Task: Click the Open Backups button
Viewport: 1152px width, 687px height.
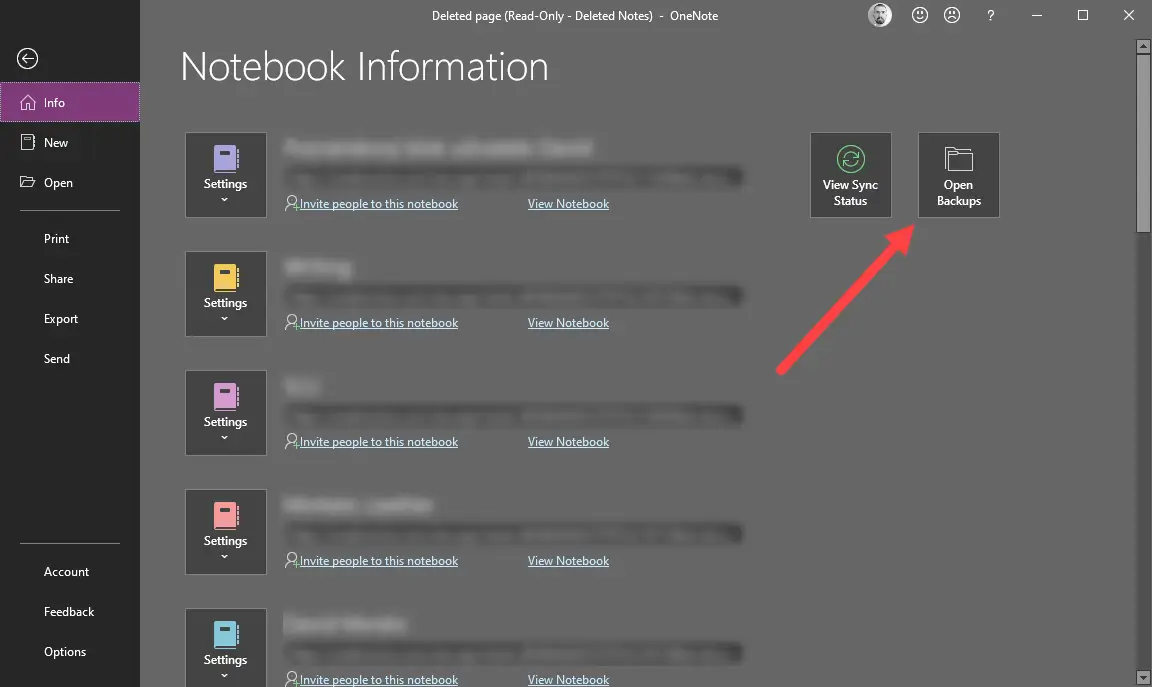Action: (958, 175)
